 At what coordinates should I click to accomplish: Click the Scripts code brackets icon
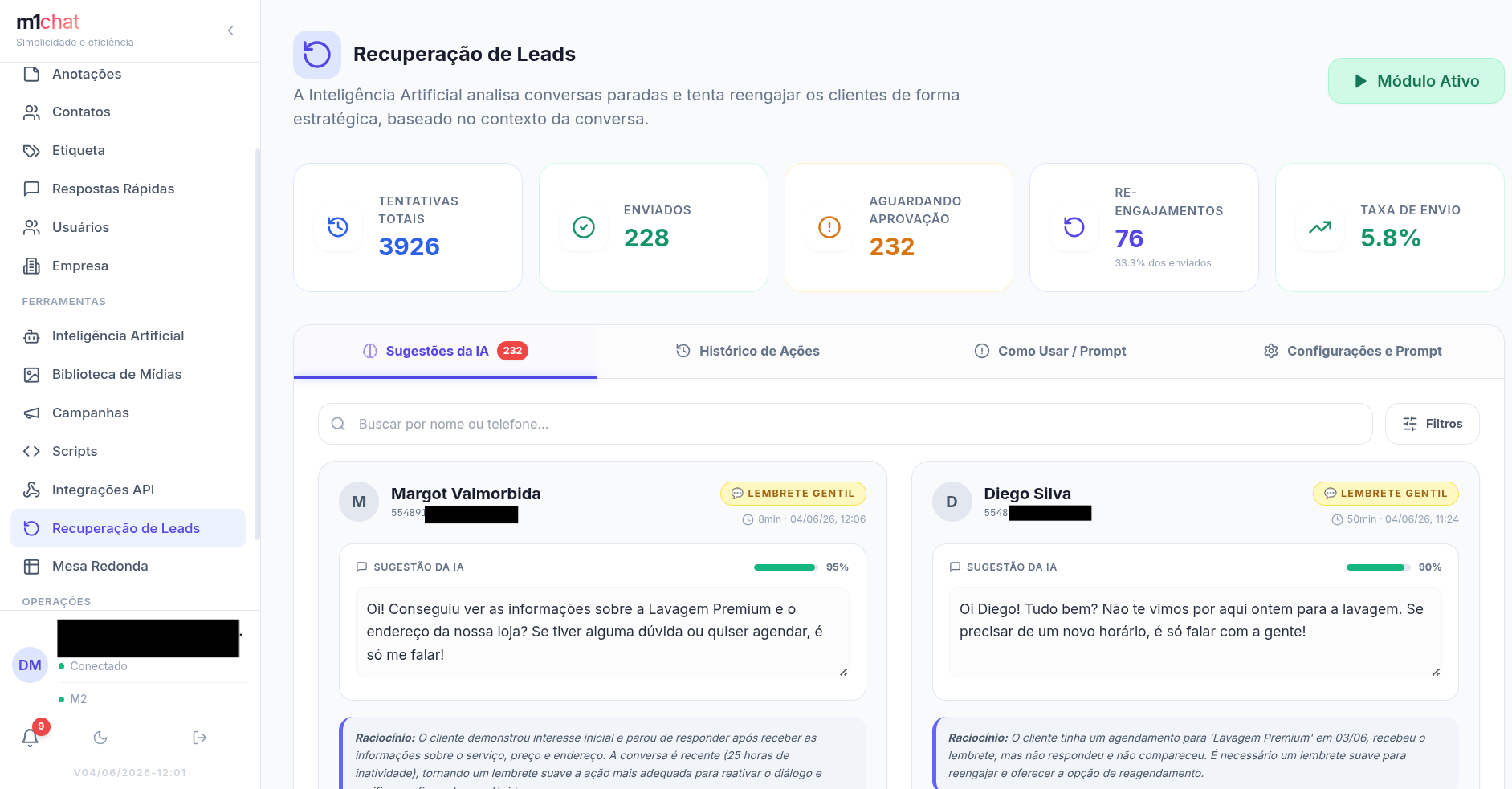(31, 451)
